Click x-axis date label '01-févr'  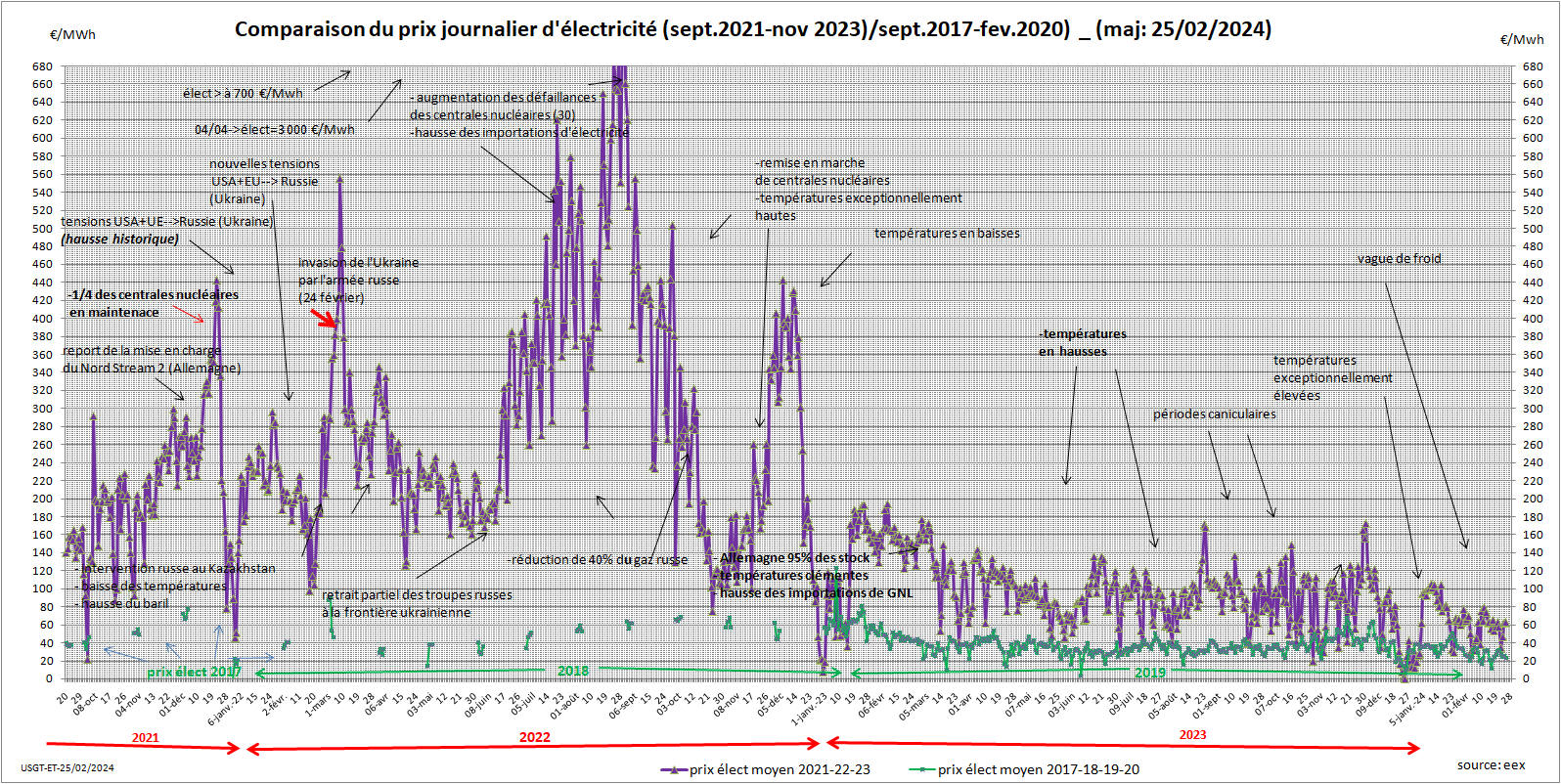(x=1454, y=704)
